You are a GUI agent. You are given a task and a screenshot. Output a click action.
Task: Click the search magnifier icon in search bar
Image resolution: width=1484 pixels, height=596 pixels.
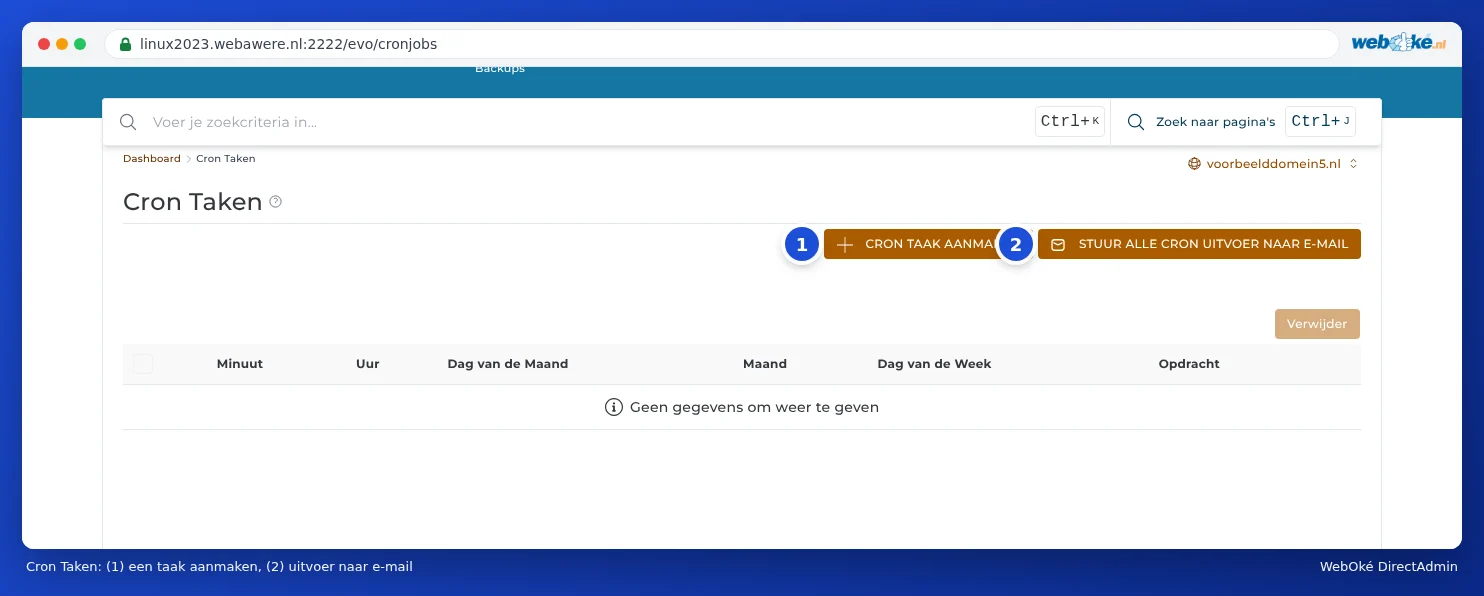(128, 122)
